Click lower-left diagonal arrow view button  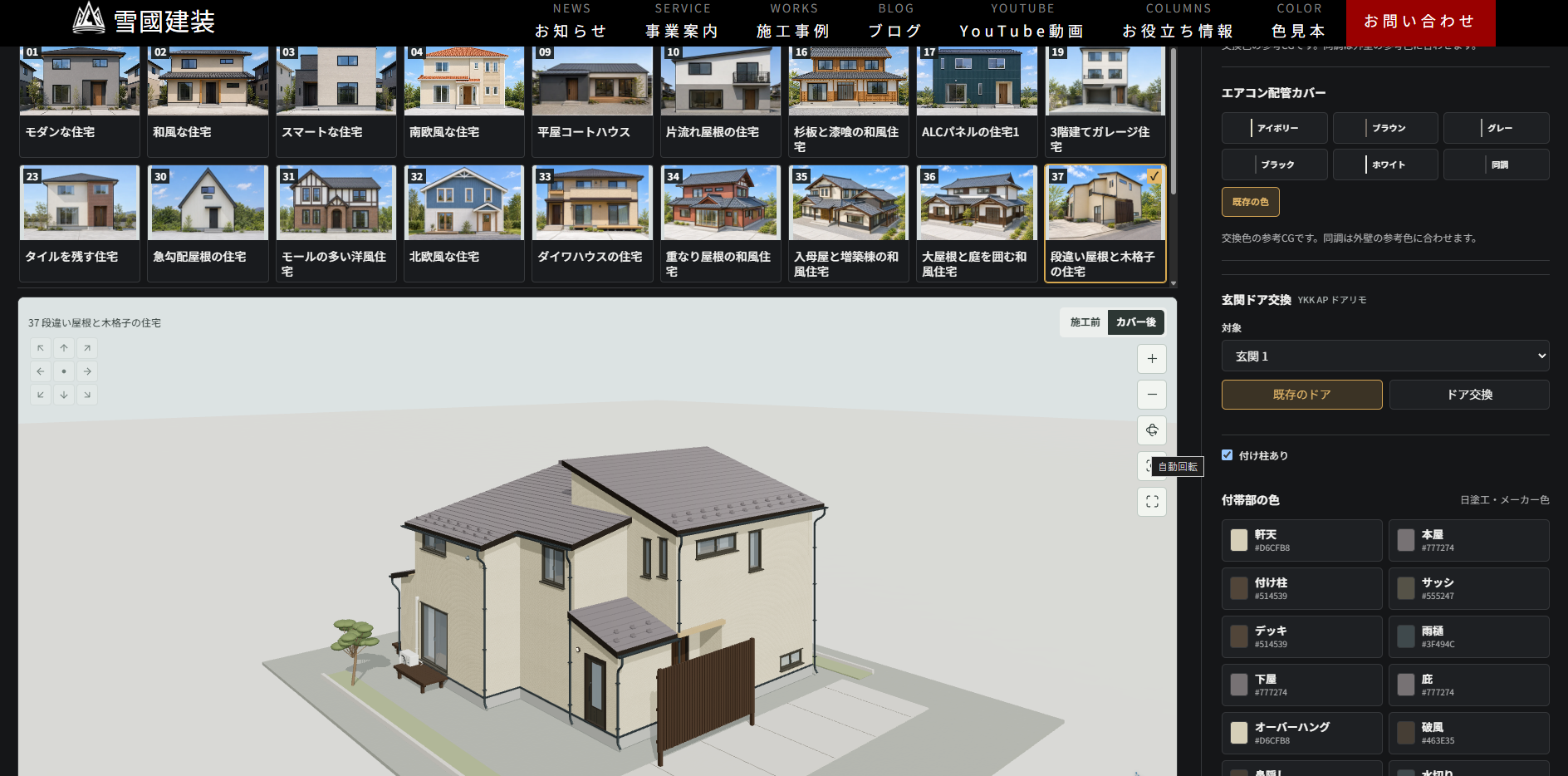coord(41,395)
